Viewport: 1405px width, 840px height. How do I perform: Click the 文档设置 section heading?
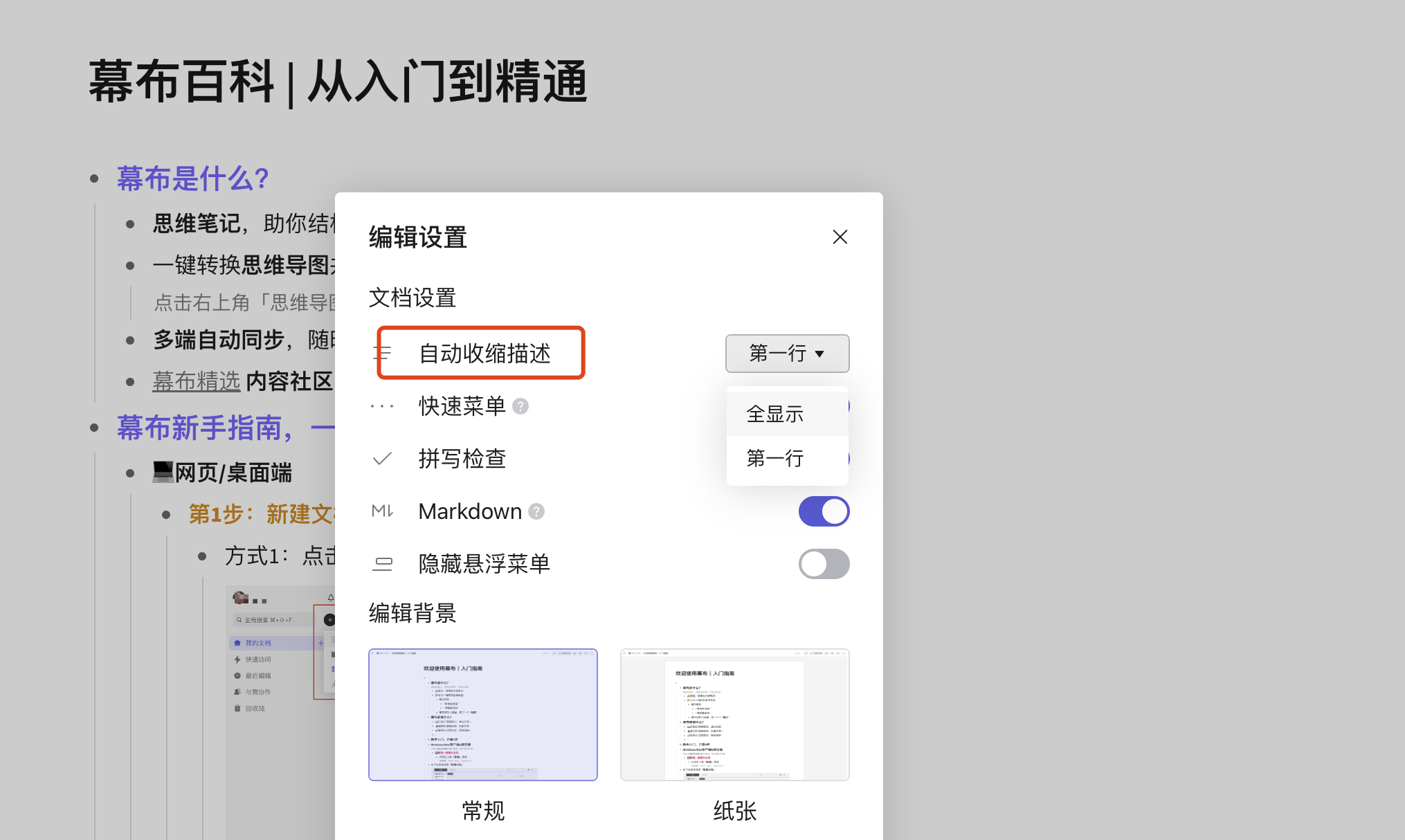pos(413,298)
